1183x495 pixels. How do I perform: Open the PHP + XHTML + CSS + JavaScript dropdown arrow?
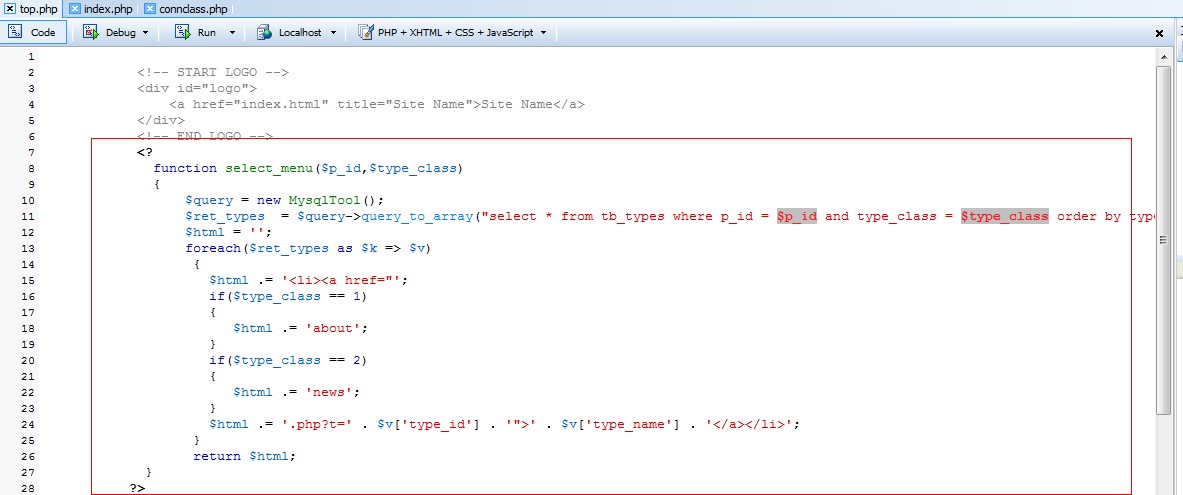pyautogui.click(x=543, y=33)
